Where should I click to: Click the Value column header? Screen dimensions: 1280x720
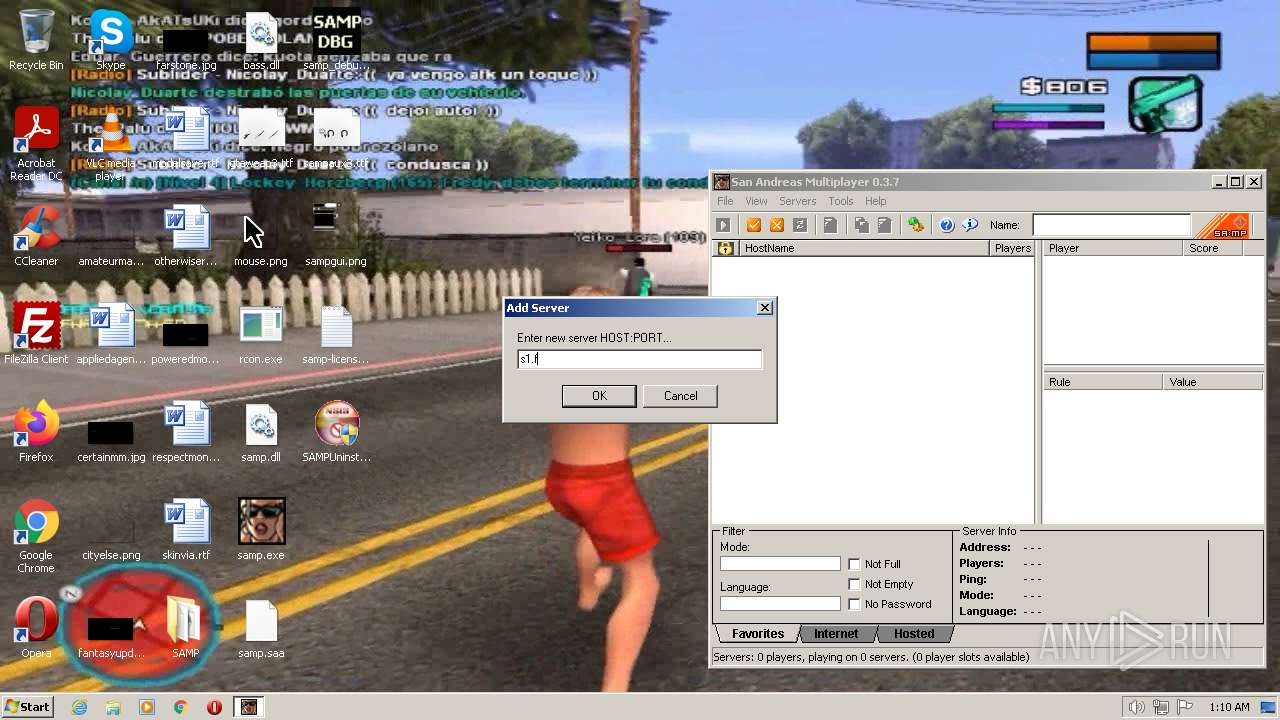click(x=1213, y=382)
